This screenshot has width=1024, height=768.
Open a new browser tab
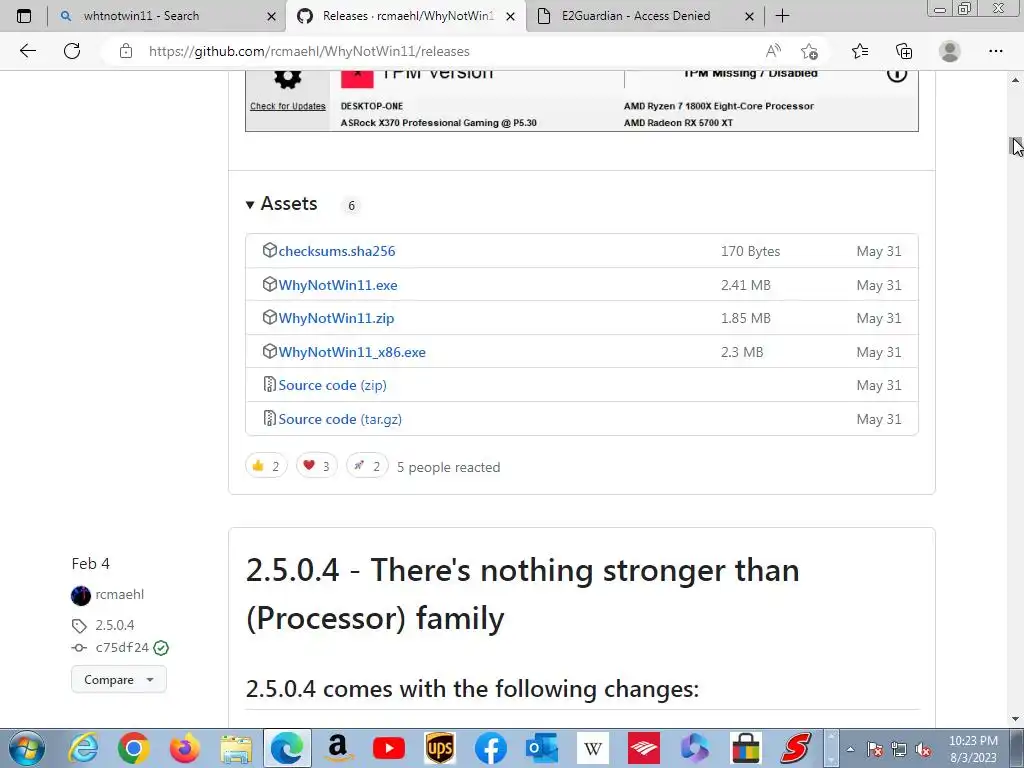click(x=782, y=16)
